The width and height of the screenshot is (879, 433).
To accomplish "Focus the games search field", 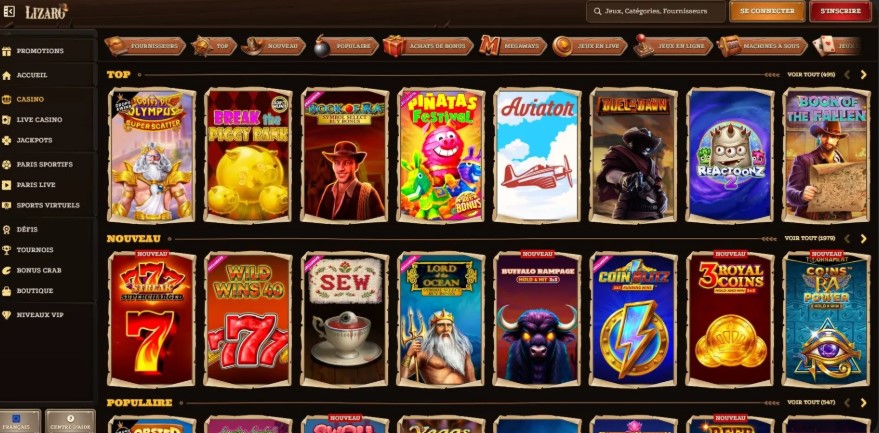I will pyautogui.click(x=656, y=11).
